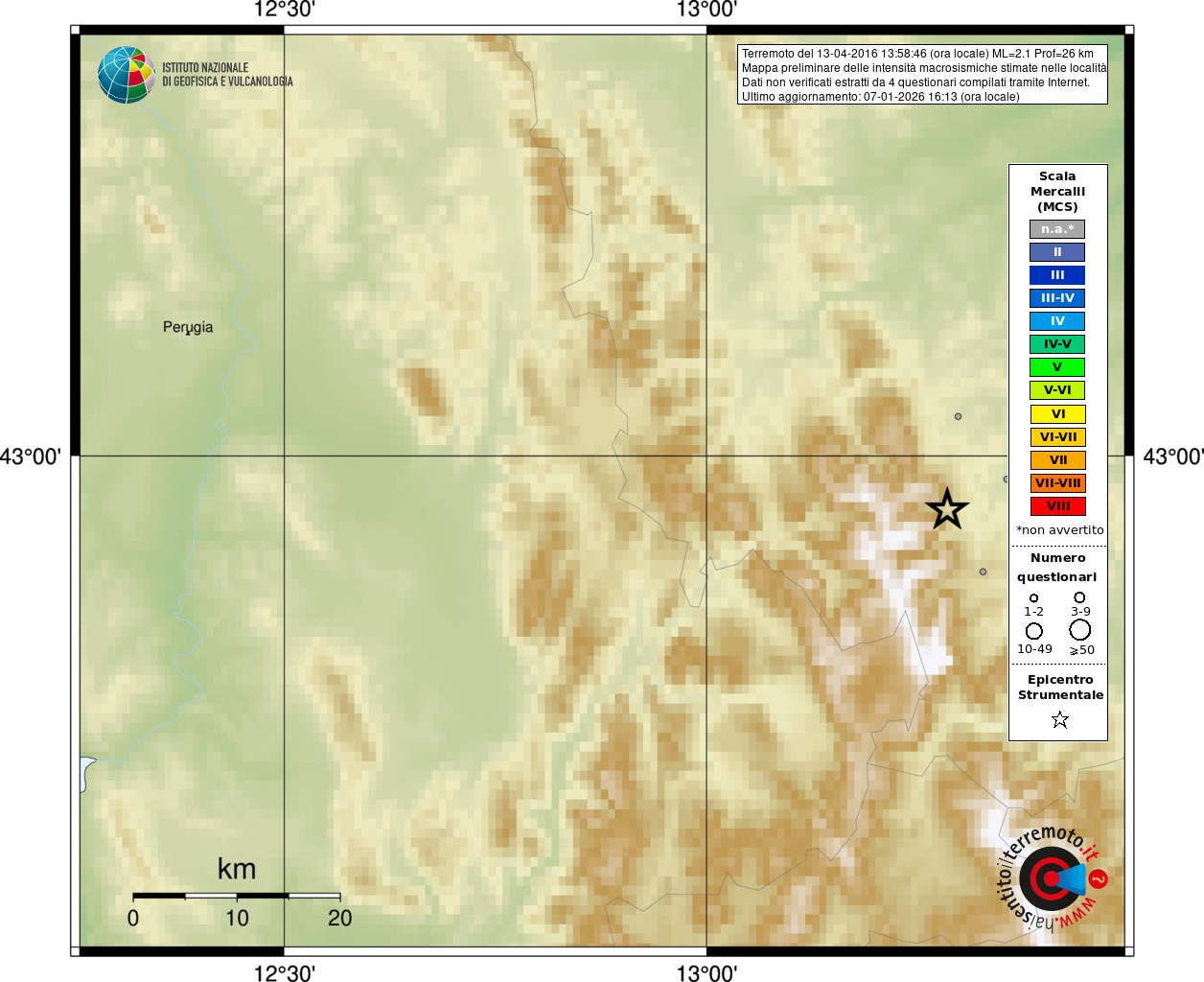
Task: Click the scale bar '0' value
Action: click(133, 918)
